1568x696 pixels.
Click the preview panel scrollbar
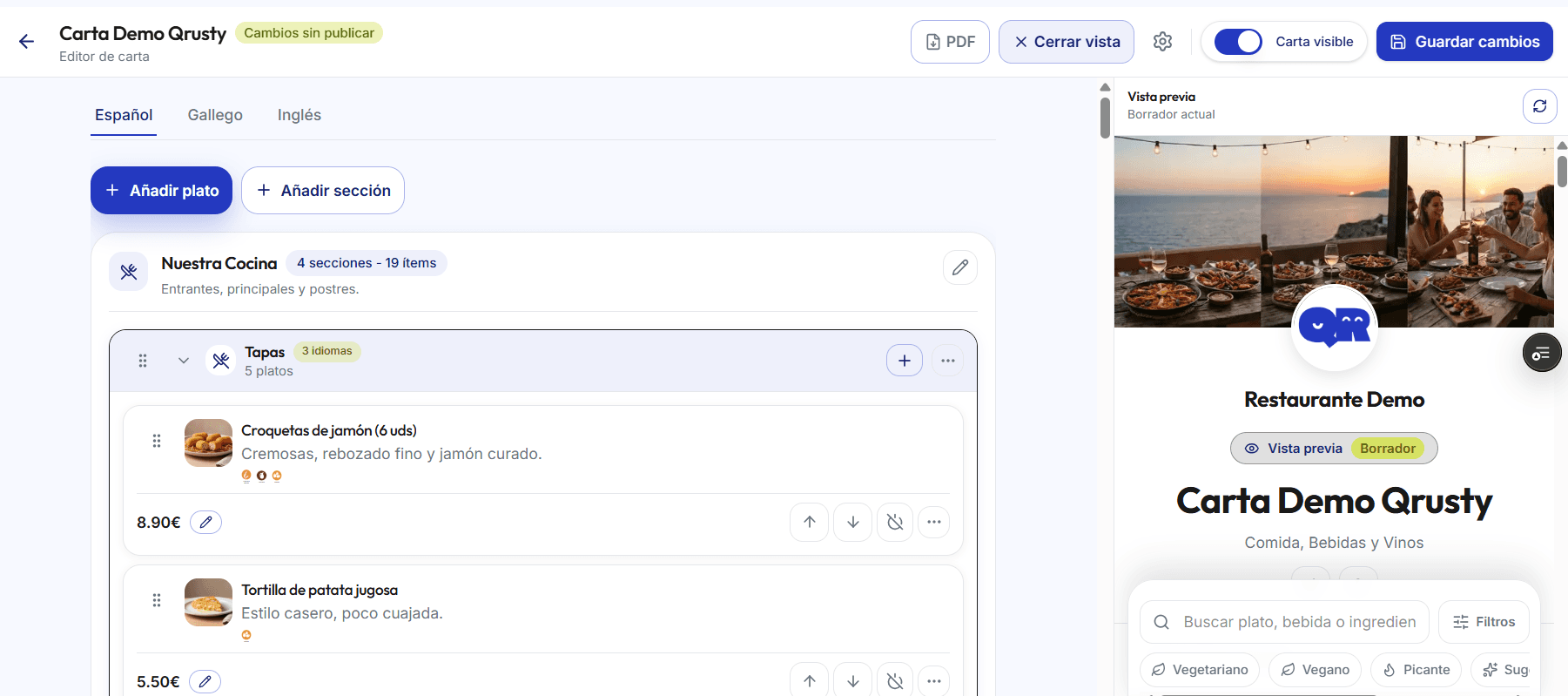coord(1562,170)
